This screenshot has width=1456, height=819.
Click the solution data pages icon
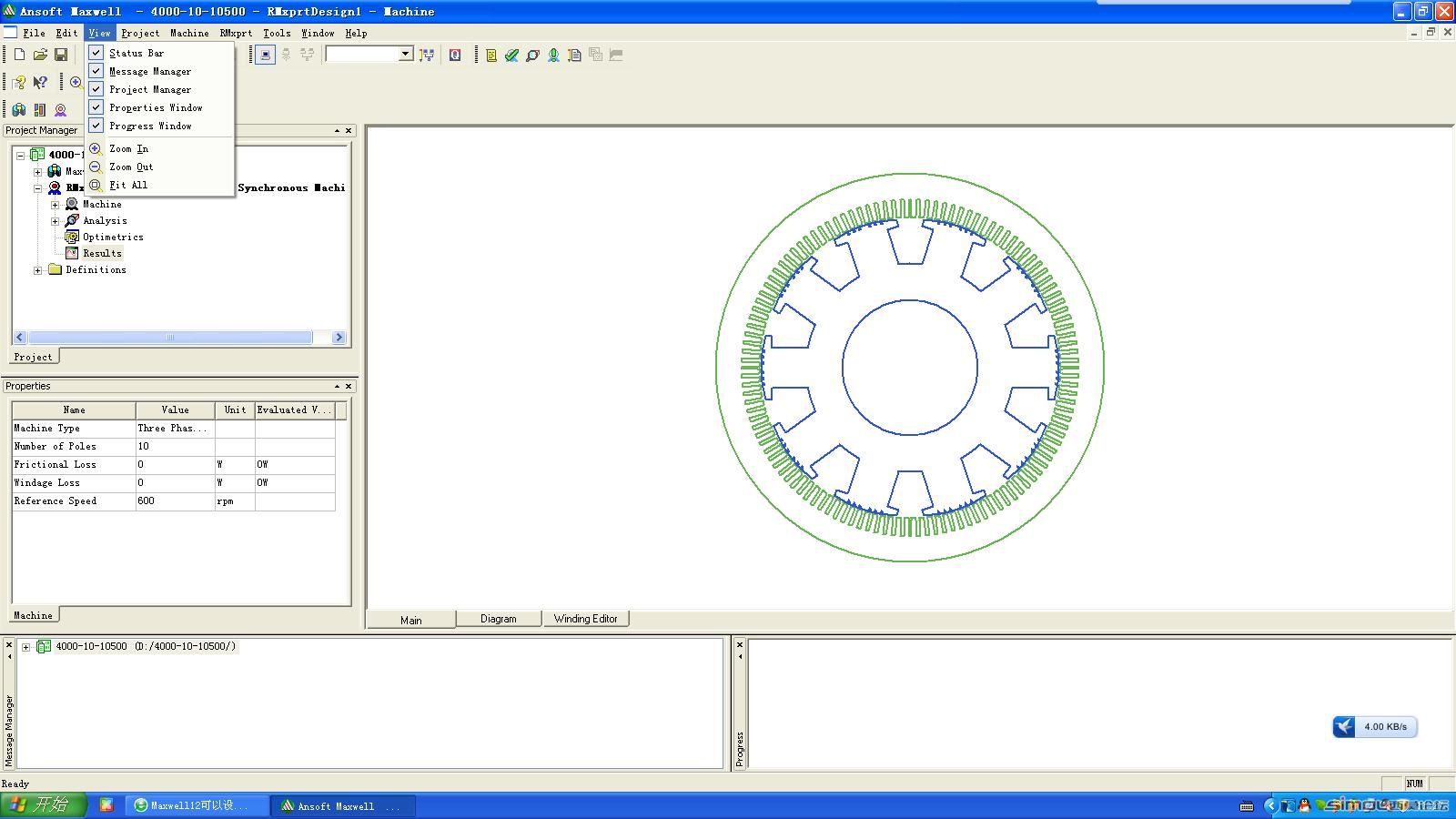[574, 55]
